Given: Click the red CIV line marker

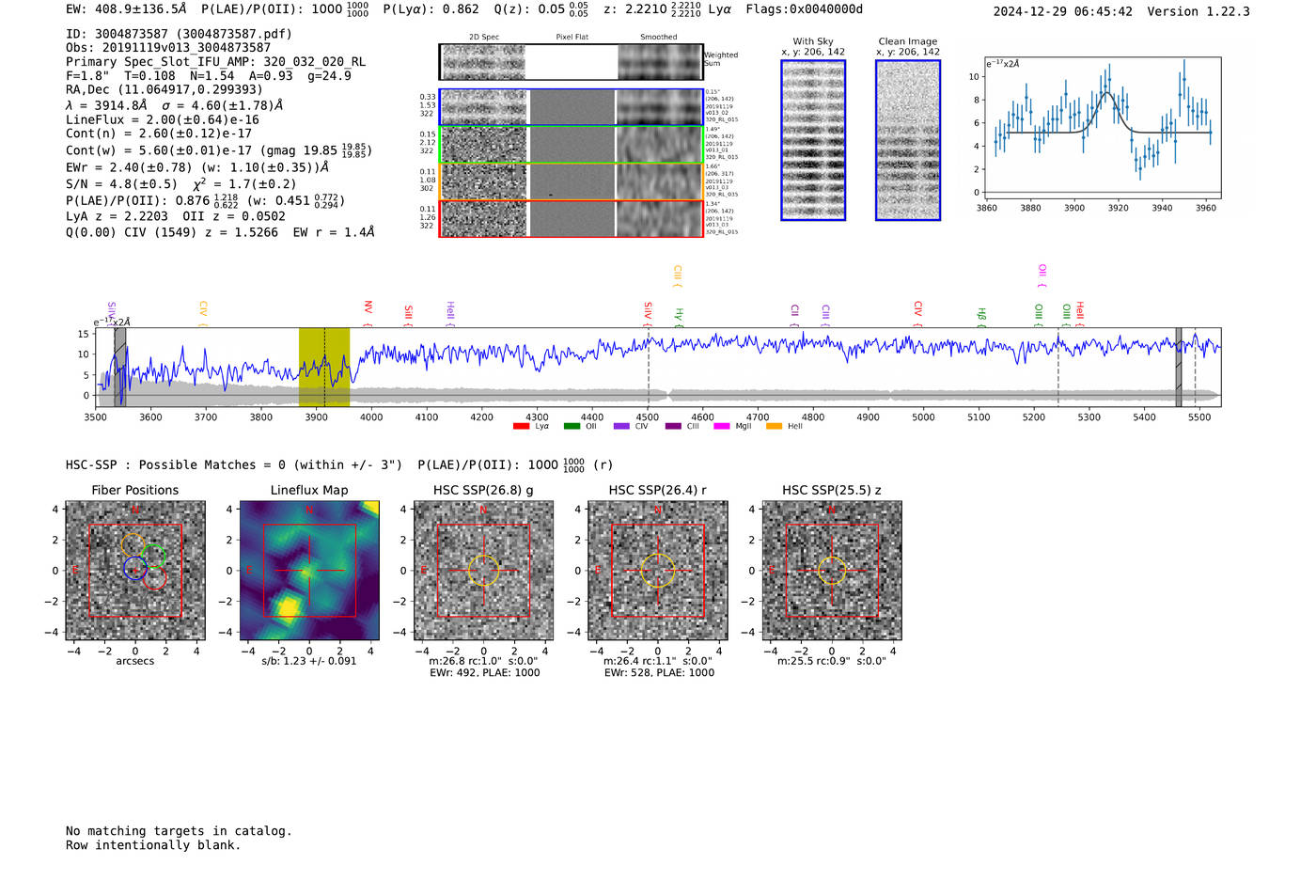Looking at the screenshot, I should 918,312.
